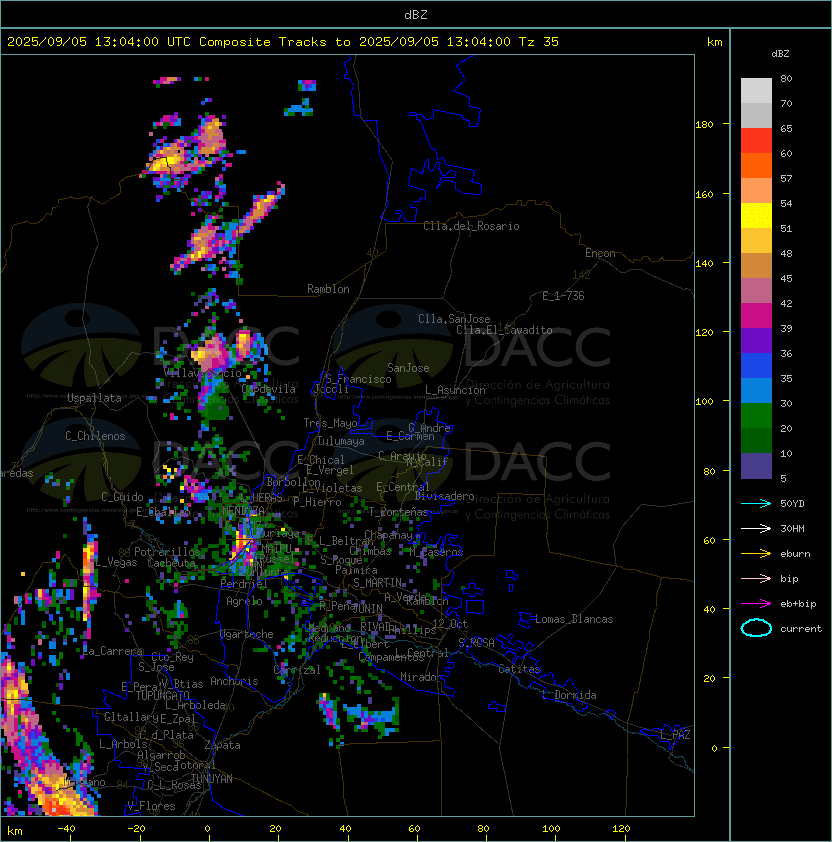Click the 'V_Flores' map label
The width and height of the screenshot is (832, 842).
[x=151, y=806]
